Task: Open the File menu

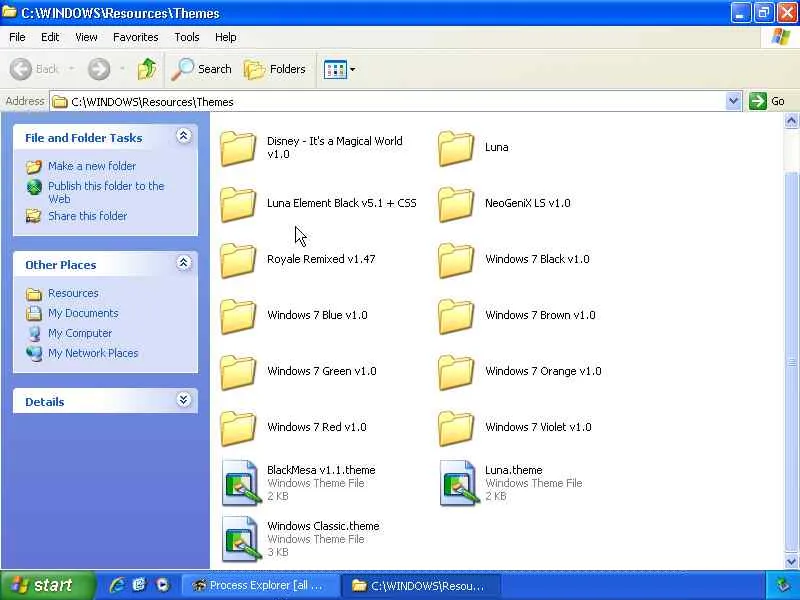Action: pos(17,37)
